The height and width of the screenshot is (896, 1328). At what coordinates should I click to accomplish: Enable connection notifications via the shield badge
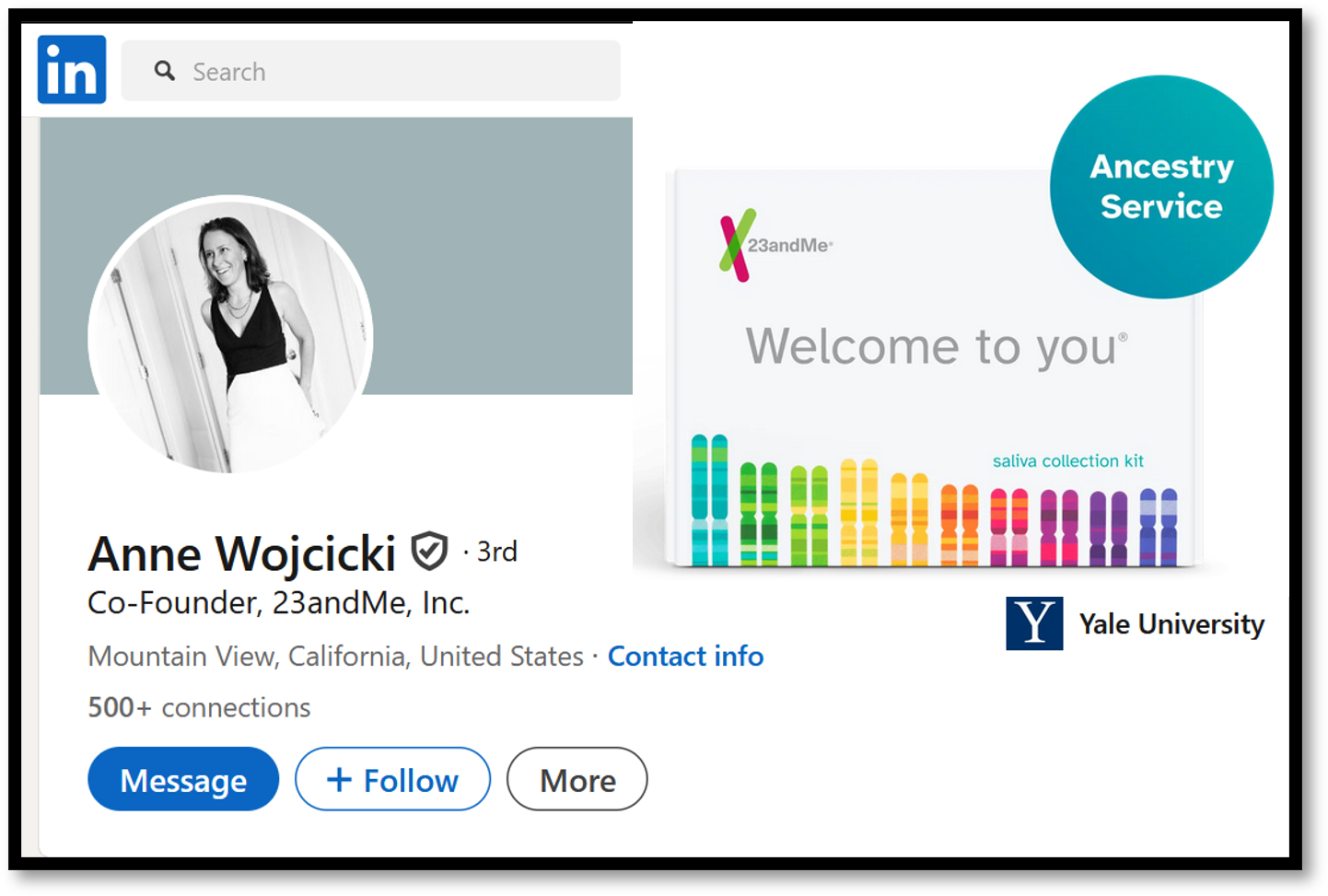(429, 550)
